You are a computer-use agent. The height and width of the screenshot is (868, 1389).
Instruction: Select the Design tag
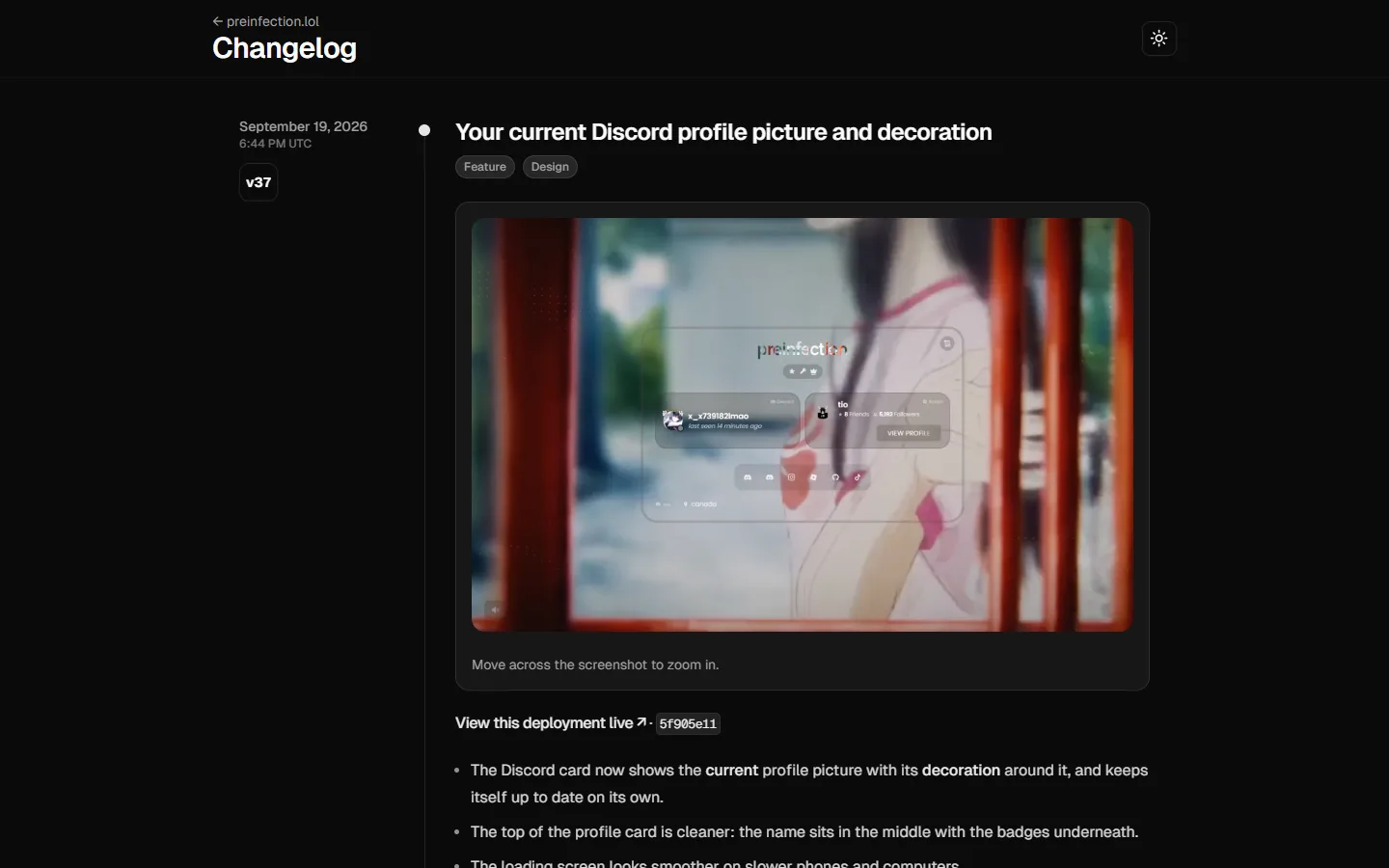pos(550,167)
